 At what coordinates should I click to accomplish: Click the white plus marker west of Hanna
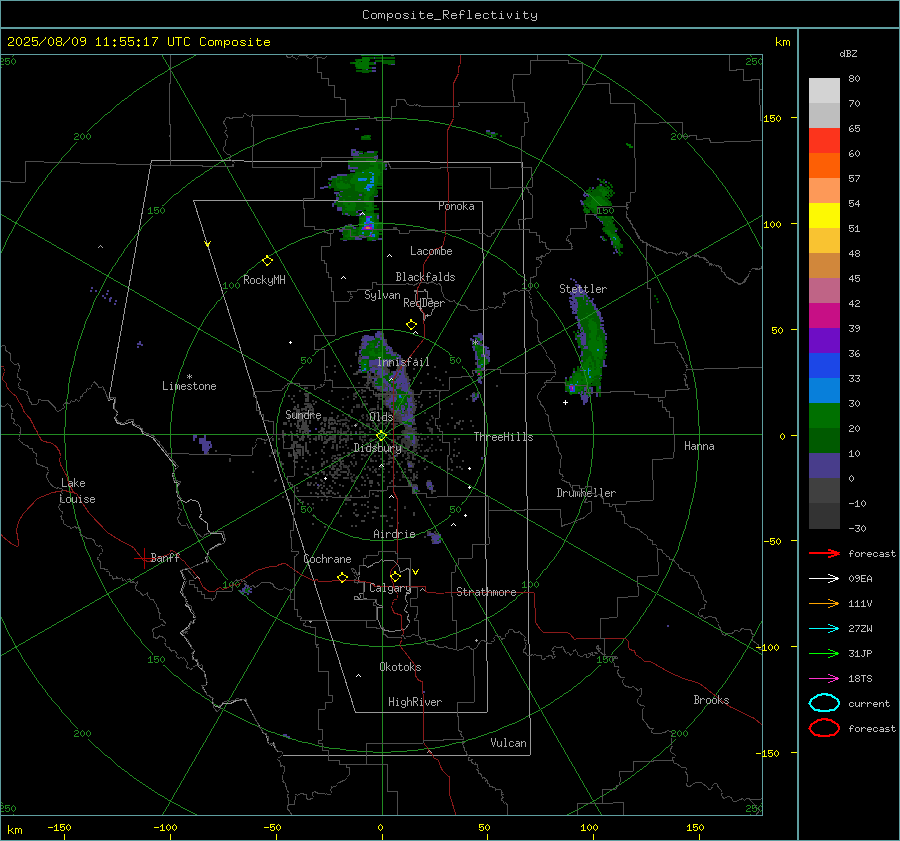click(x=565, y=402)
